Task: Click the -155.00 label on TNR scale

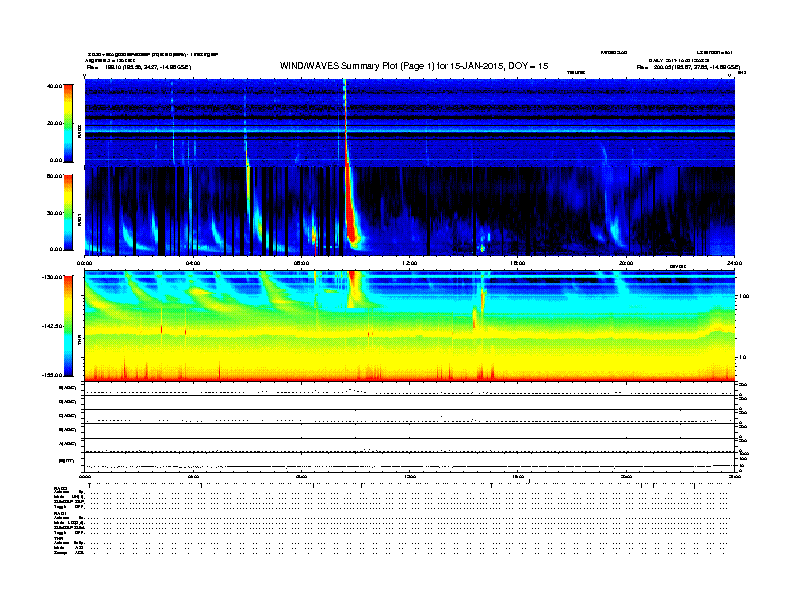Action: [52, 375]
